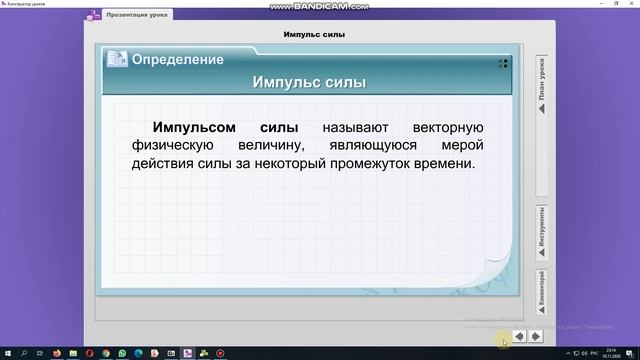The image size is (640, 360).
Task: Open File Explorer from the taskbar
Action: (x=73, y=353)
